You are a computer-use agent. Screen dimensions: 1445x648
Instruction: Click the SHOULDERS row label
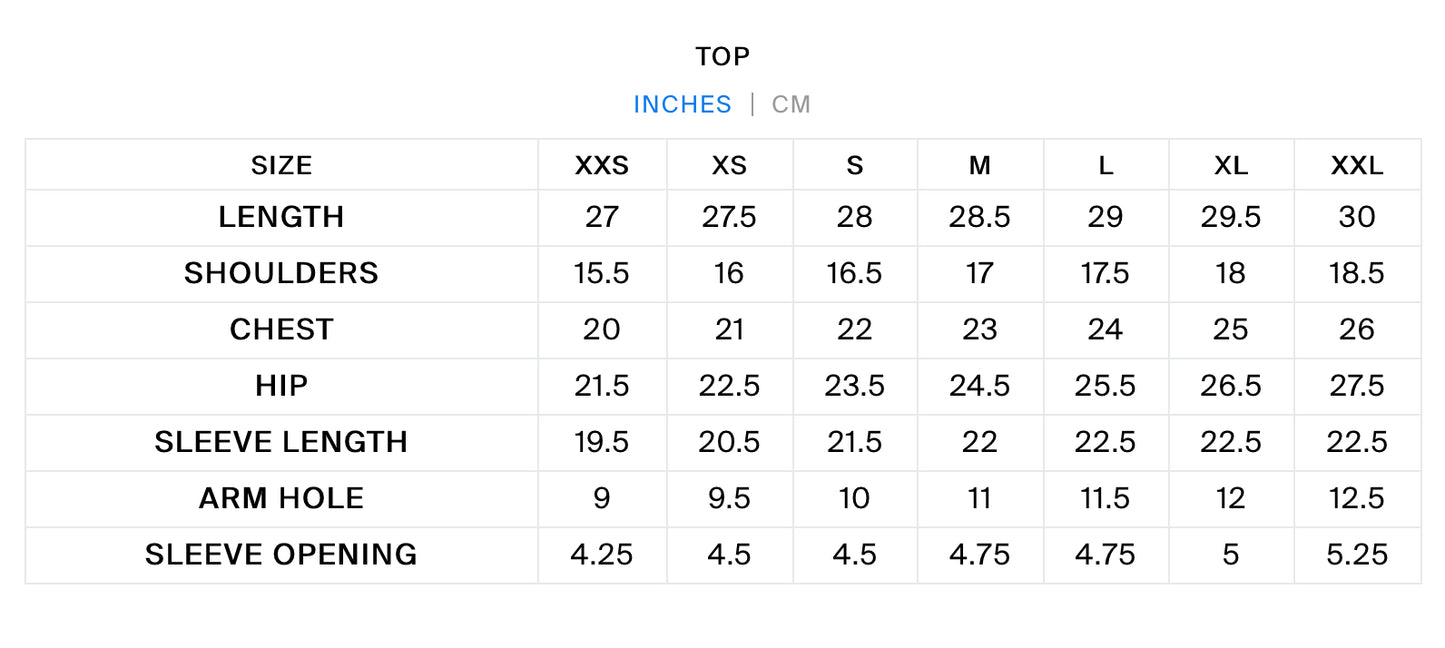point(282,273)
